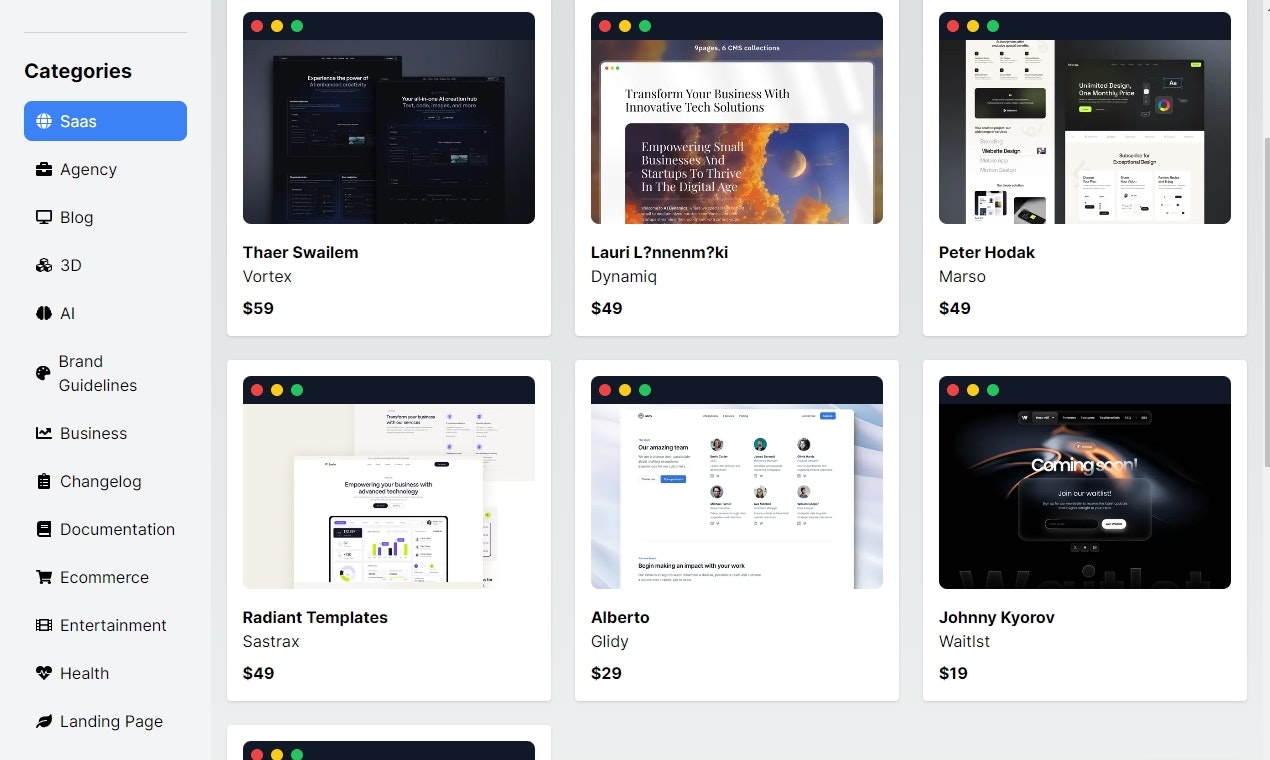Switch to the AI category
The image size is (1270, 760).
(x=105, y=313)
